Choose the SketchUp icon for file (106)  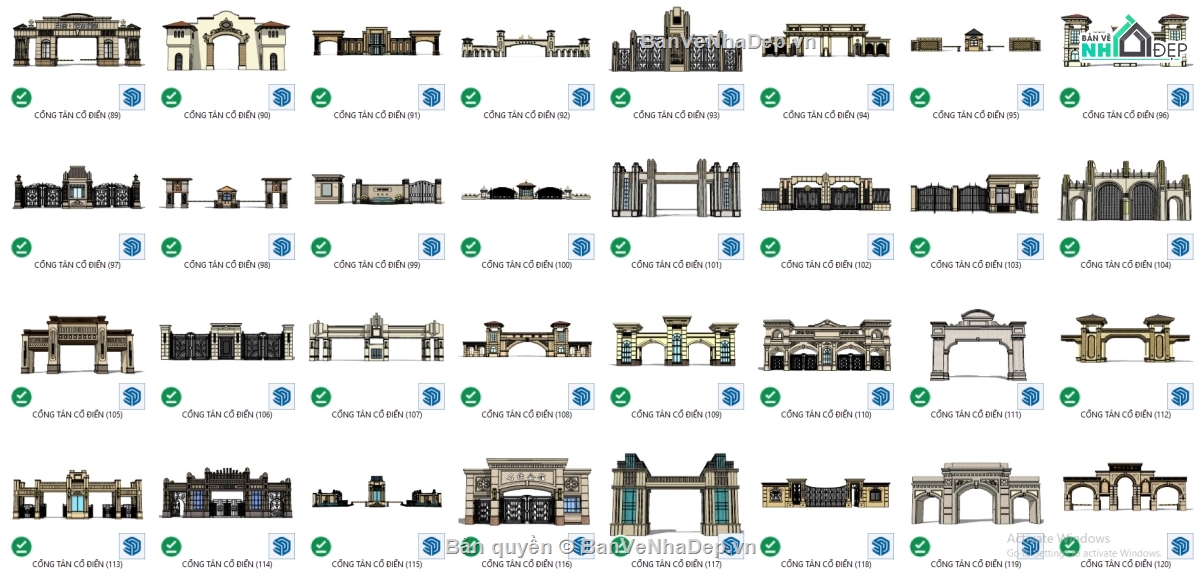click(x=282, y=397)
